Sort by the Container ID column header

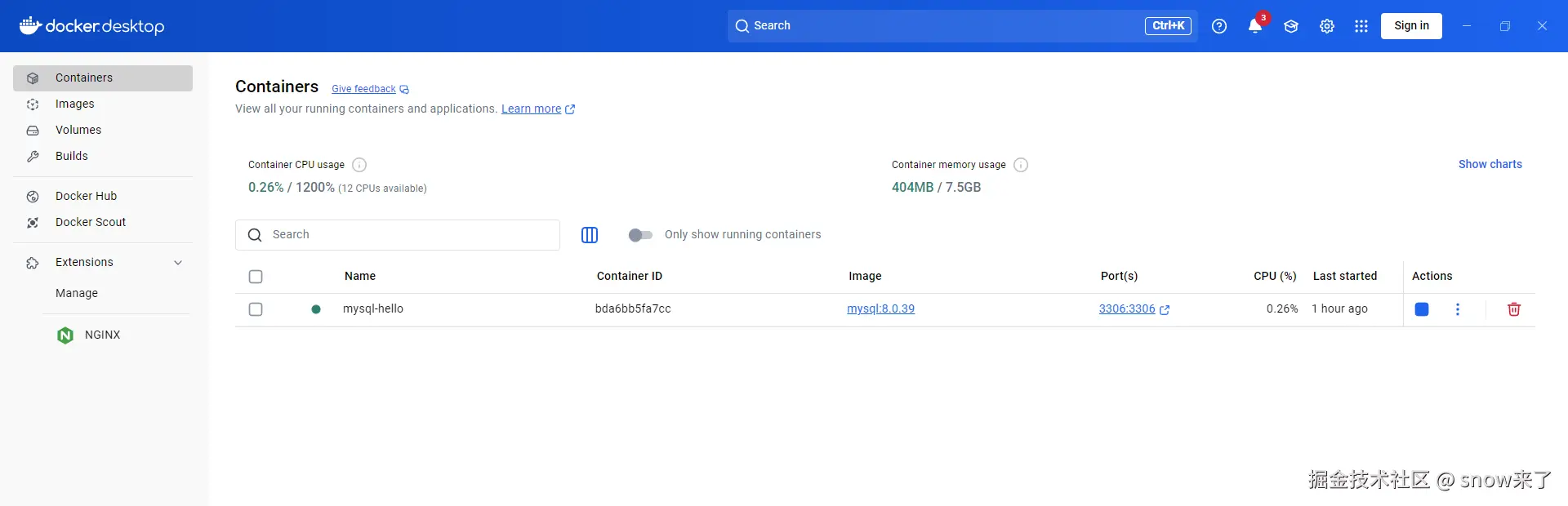[630, 276]
